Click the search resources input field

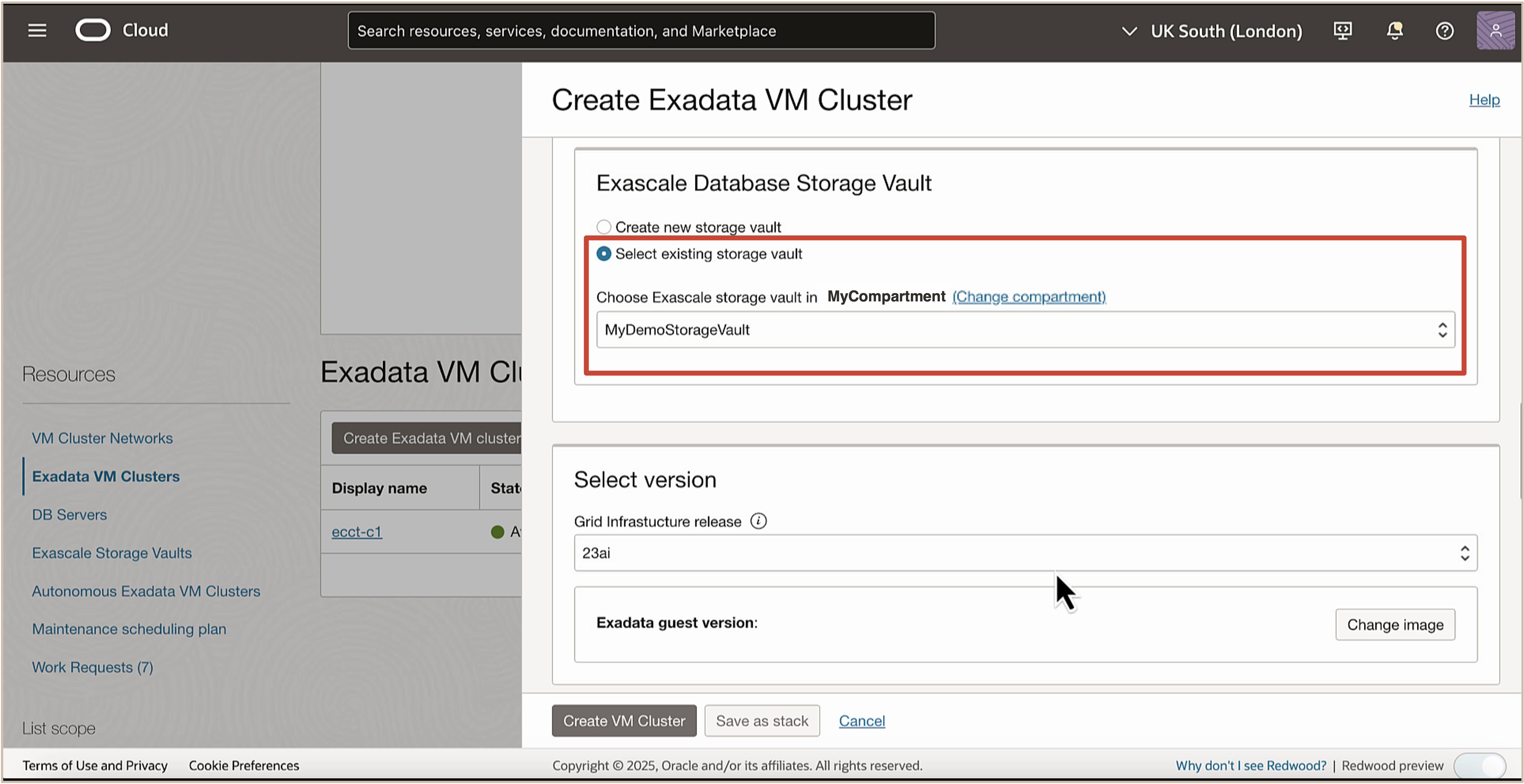[641, 31]
